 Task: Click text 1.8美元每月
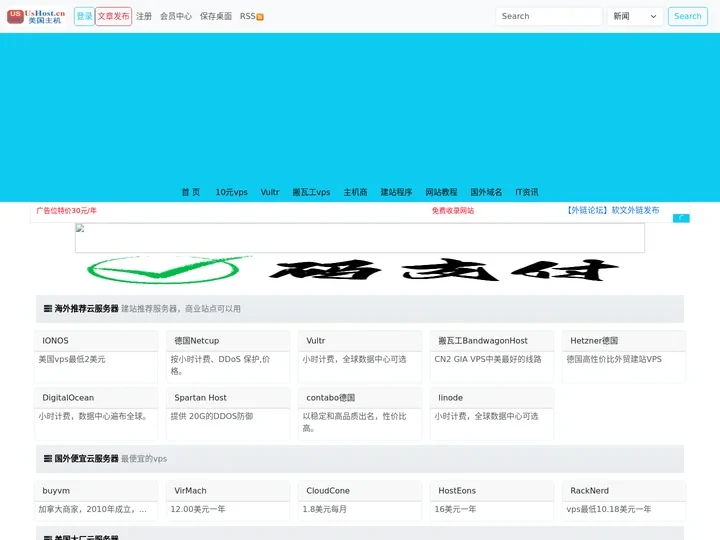(x=325, y=509)
